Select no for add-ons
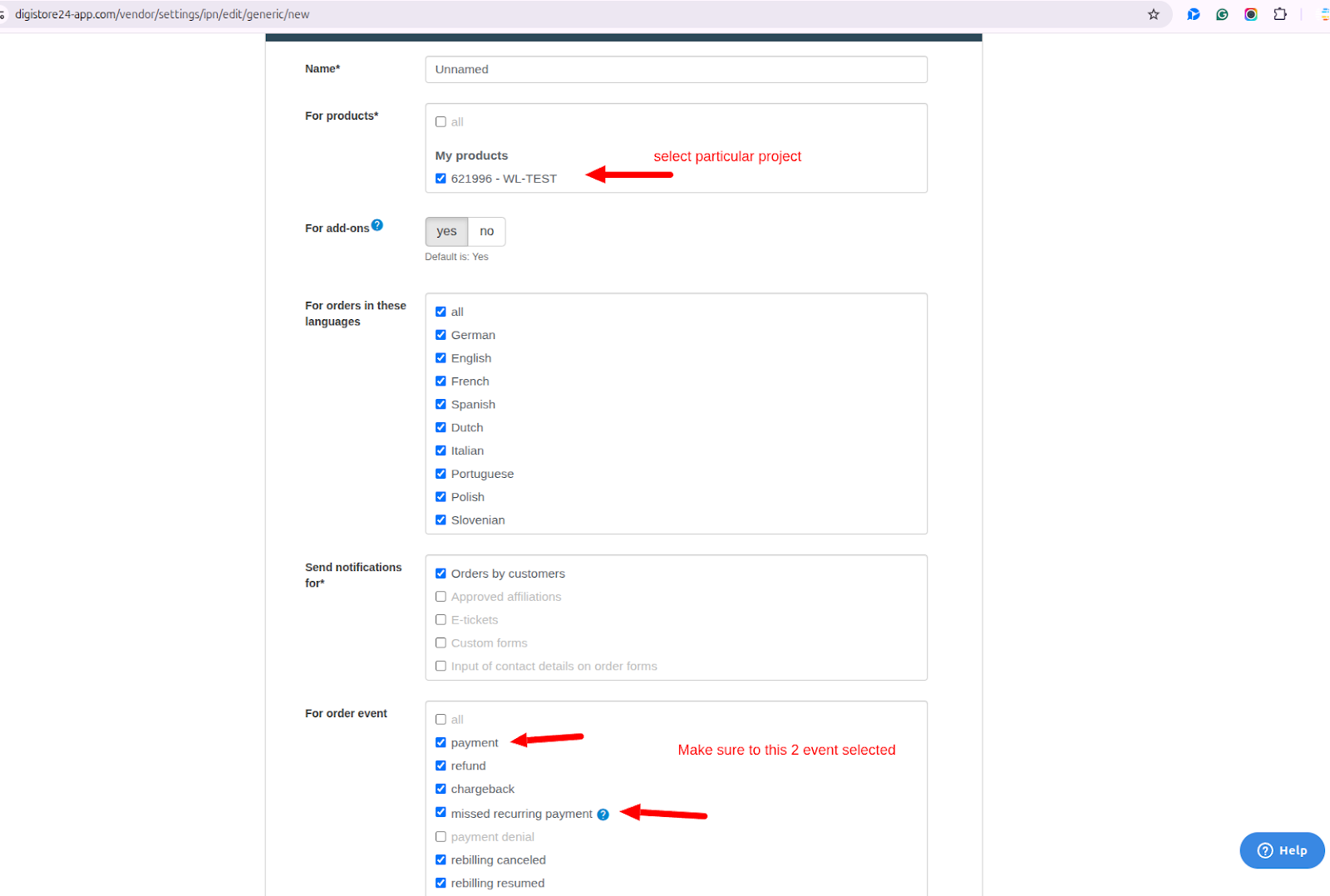 coord(487,231)
